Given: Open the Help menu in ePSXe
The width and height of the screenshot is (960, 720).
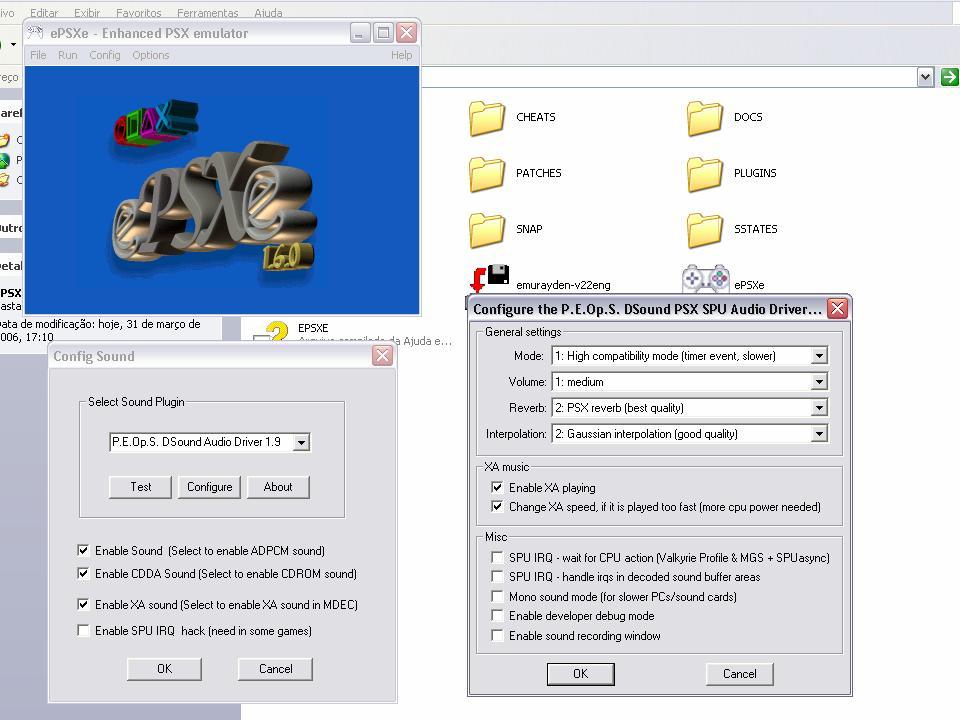Looking at the screenshot, I should (402, 55).
